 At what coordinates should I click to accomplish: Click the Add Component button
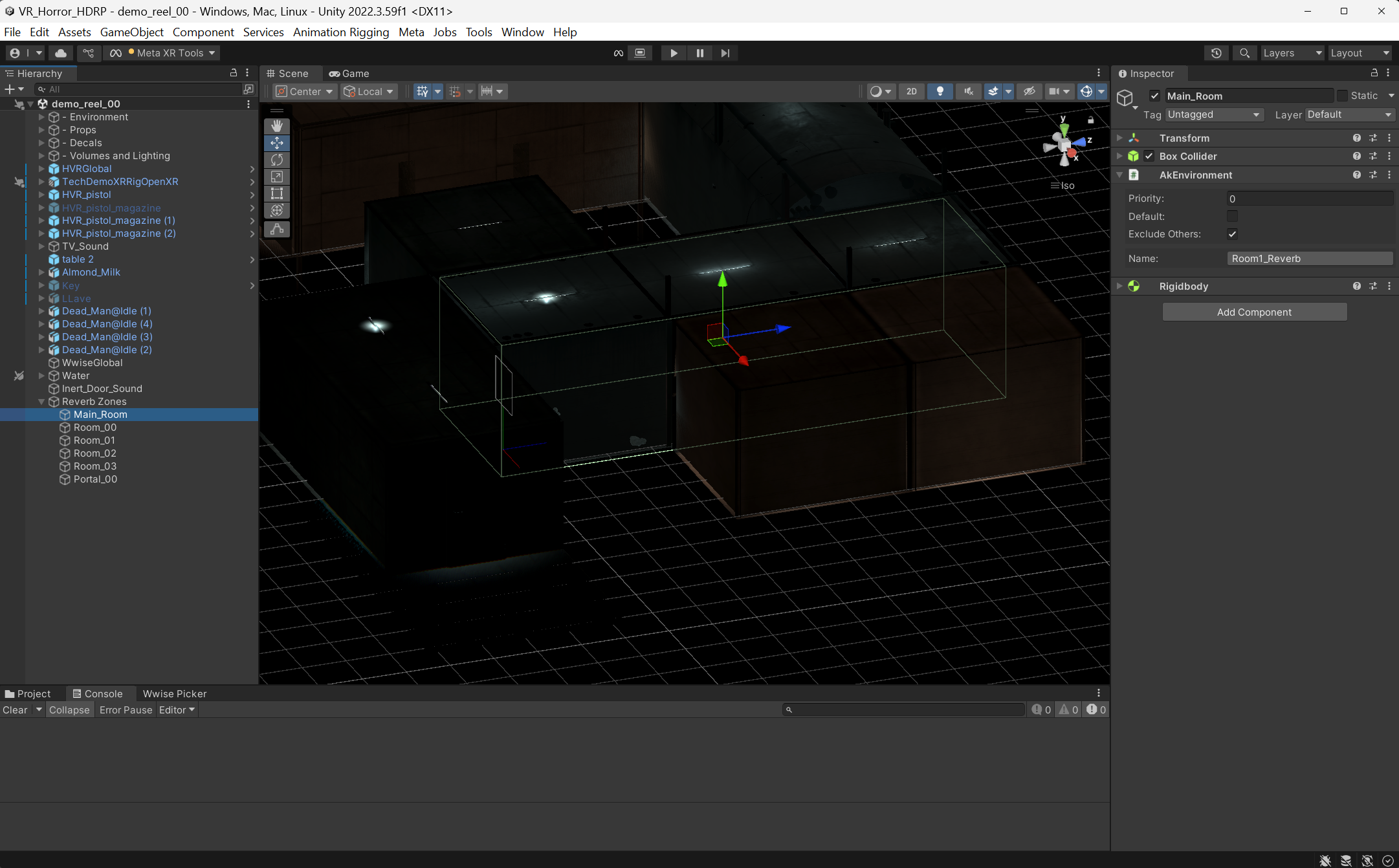pos(1254,312)
